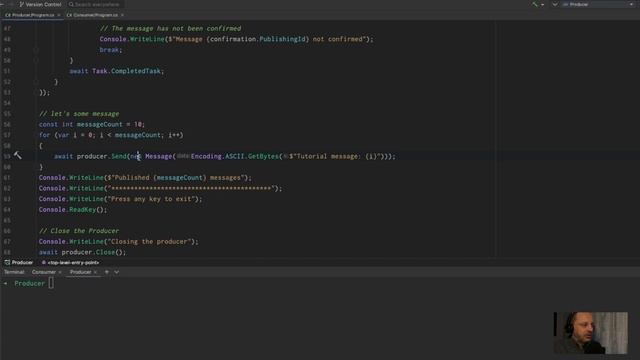Click 'Encoding.ASCII.GetBytes' on line 59
640x360 pixels.
(235, 156)
